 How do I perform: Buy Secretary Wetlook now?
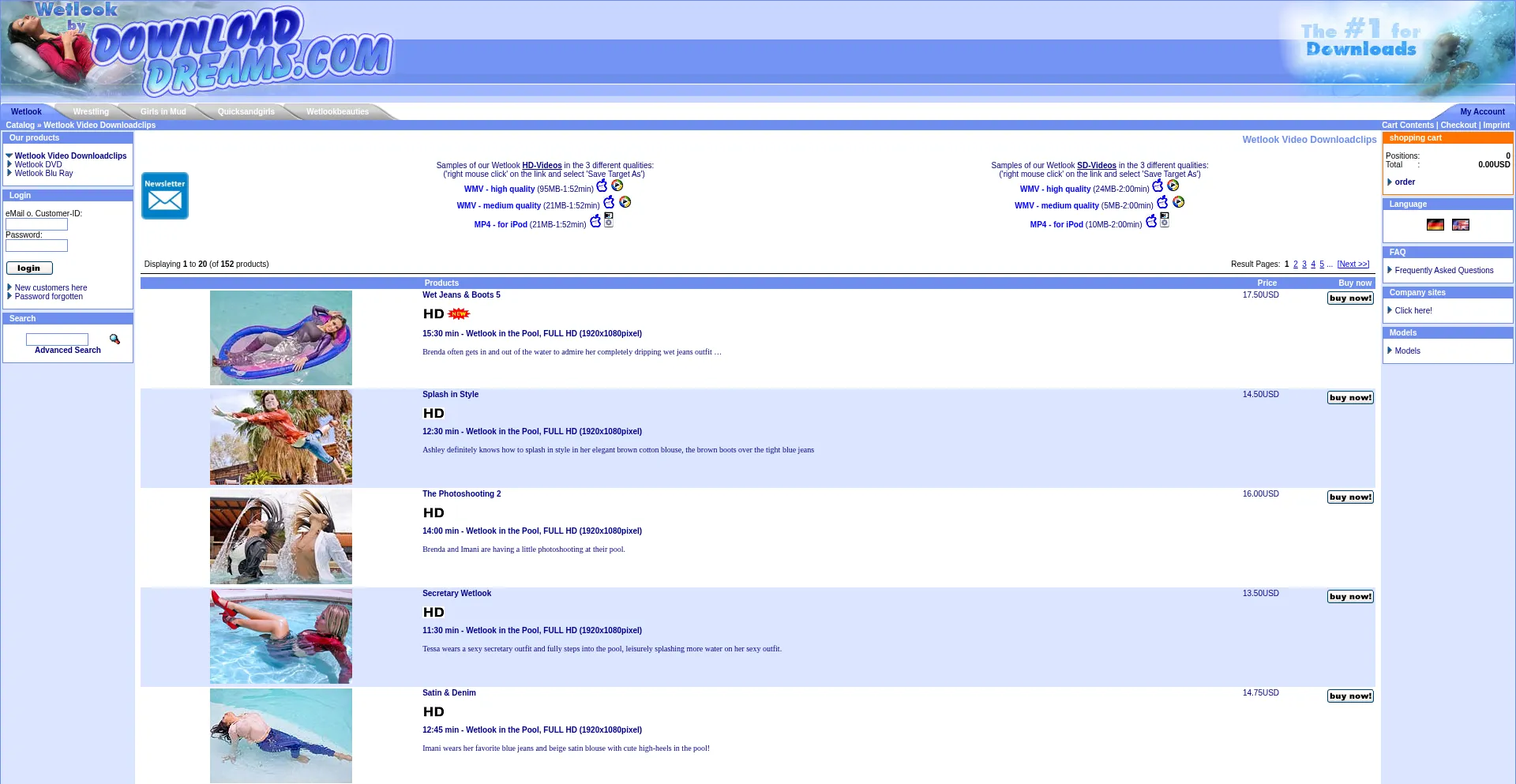(1350, 597)
